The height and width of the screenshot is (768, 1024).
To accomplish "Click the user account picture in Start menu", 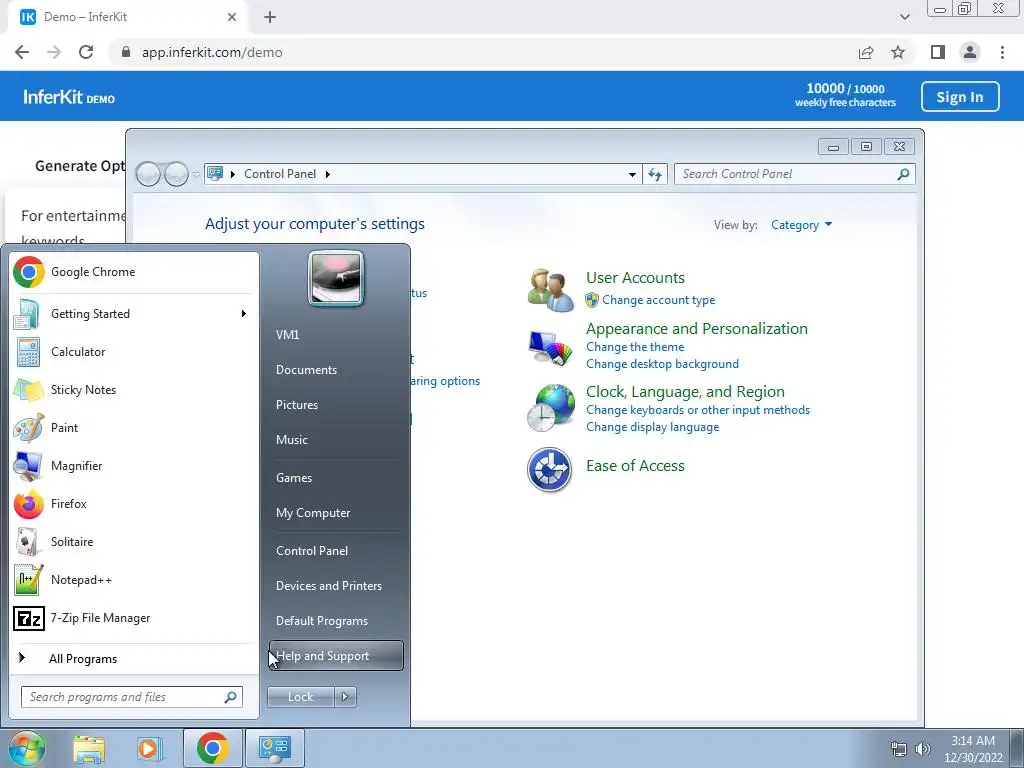I will pyautogui.click(x=336, y=279).
